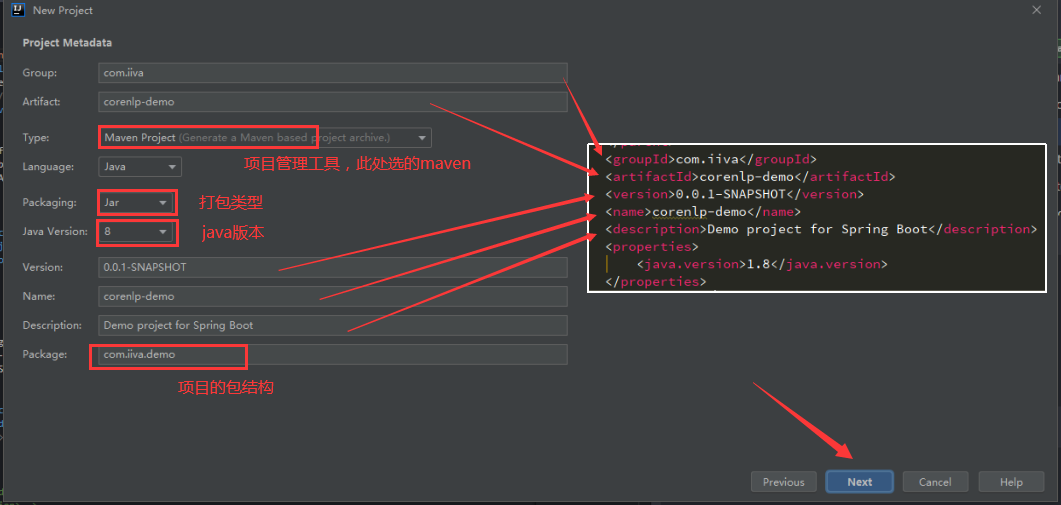Click the New Project title text
Image resolution: width=1061 pixels, height=505 pixels.
63,10
